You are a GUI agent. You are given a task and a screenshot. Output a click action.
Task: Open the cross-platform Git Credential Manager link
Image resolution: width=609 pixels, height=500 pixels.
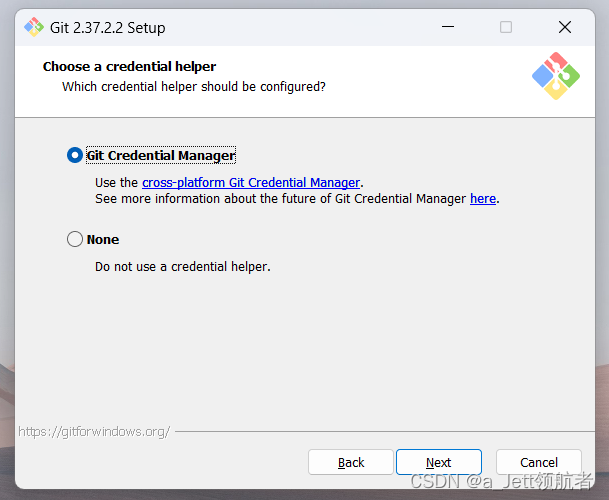(251, 183)
